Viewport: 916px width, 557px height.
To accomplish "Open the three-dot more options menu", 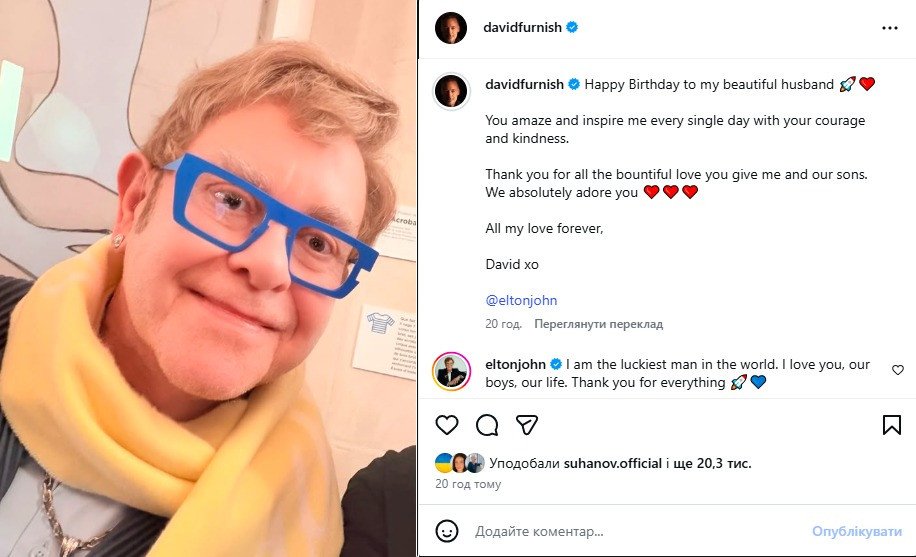I will pos(890,28).
